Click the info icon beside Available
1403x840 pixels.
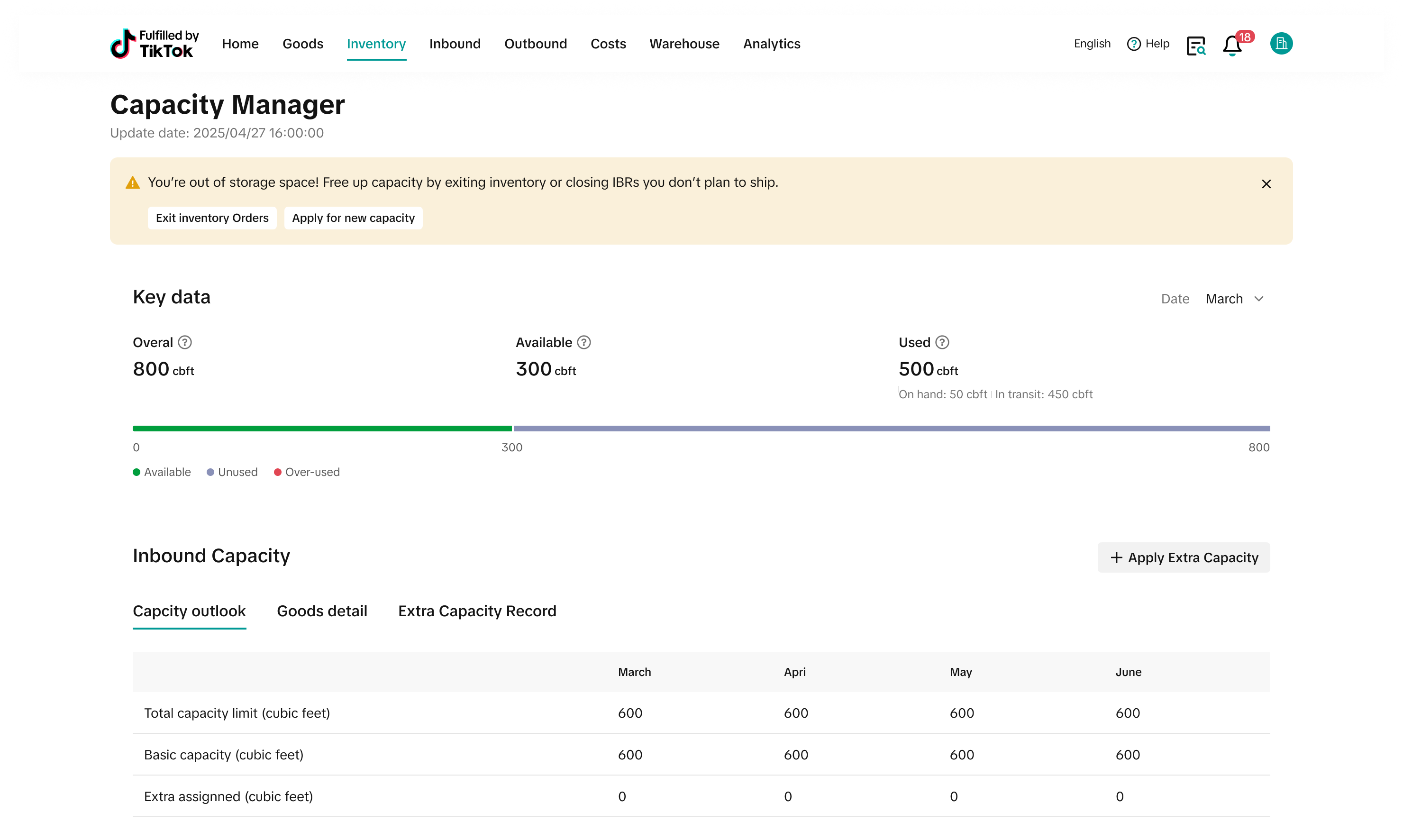584,342
